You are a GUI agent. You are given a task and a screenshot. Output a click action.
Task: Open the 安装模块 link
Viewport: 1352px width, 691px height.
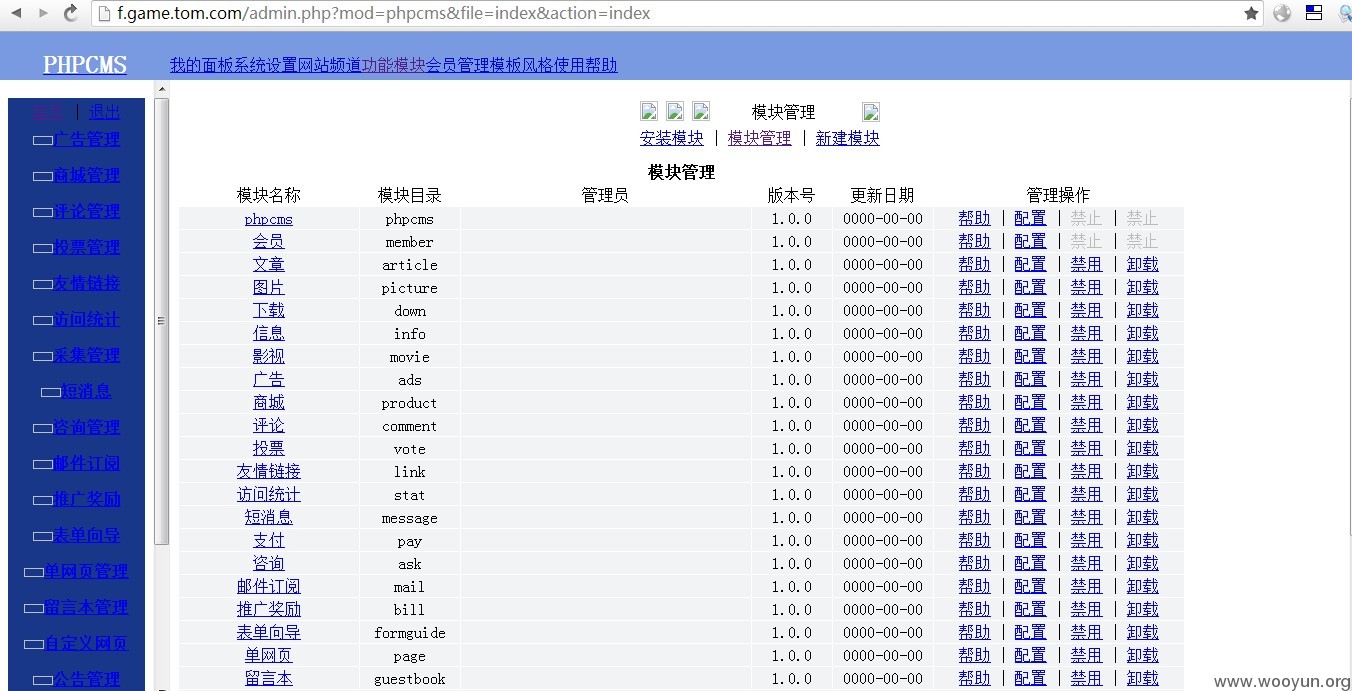tap(672, 138)
